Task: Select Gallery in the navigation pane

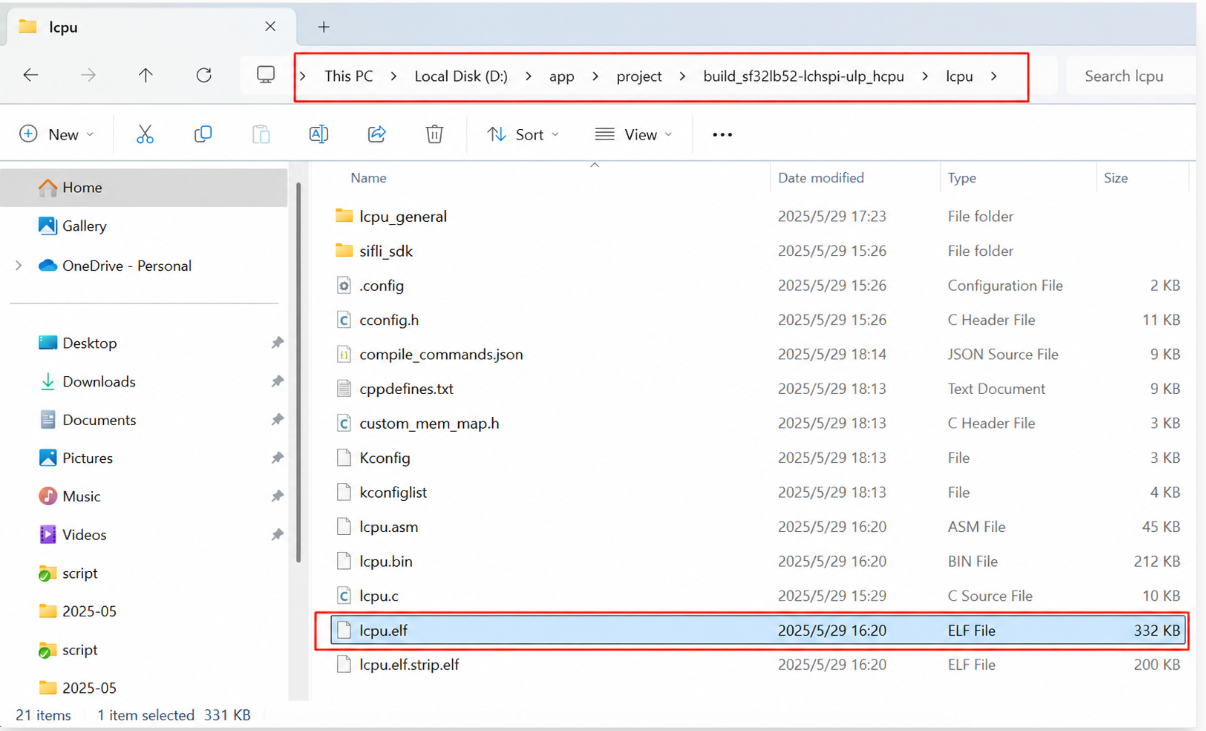Action: pos(84,226)
